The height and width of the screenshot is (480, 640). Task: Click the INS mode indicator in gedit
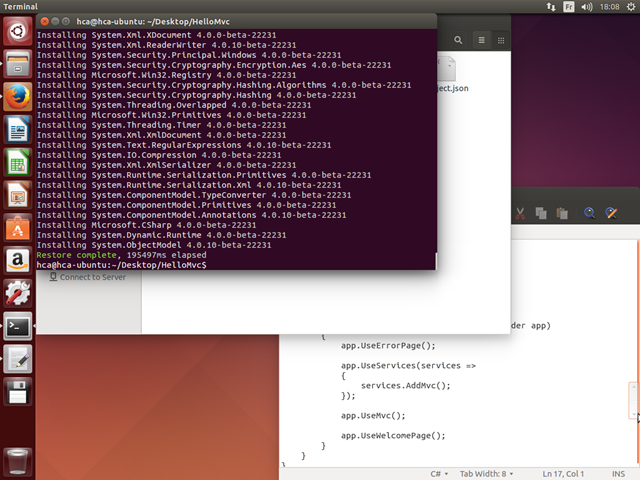pyautogui.click(x=618, y=473)
